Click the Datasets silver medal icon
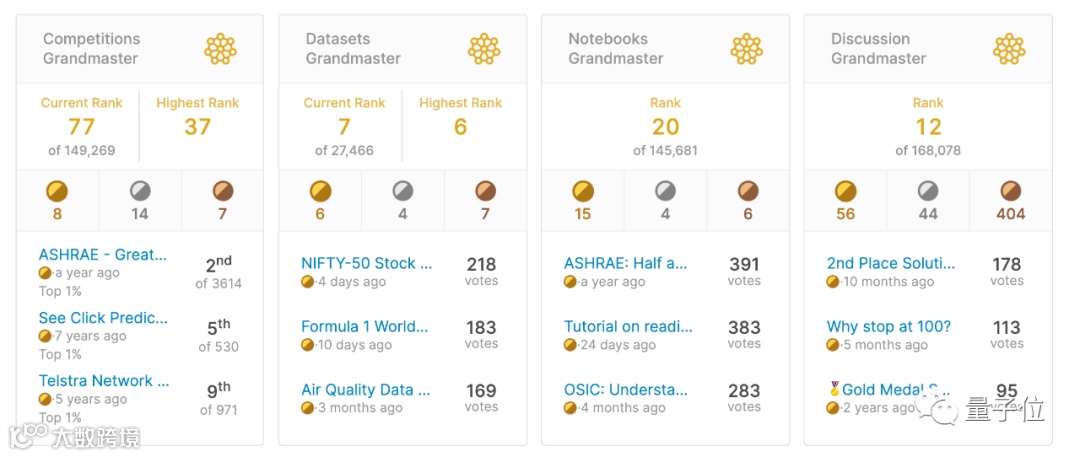 pos(403,191)
